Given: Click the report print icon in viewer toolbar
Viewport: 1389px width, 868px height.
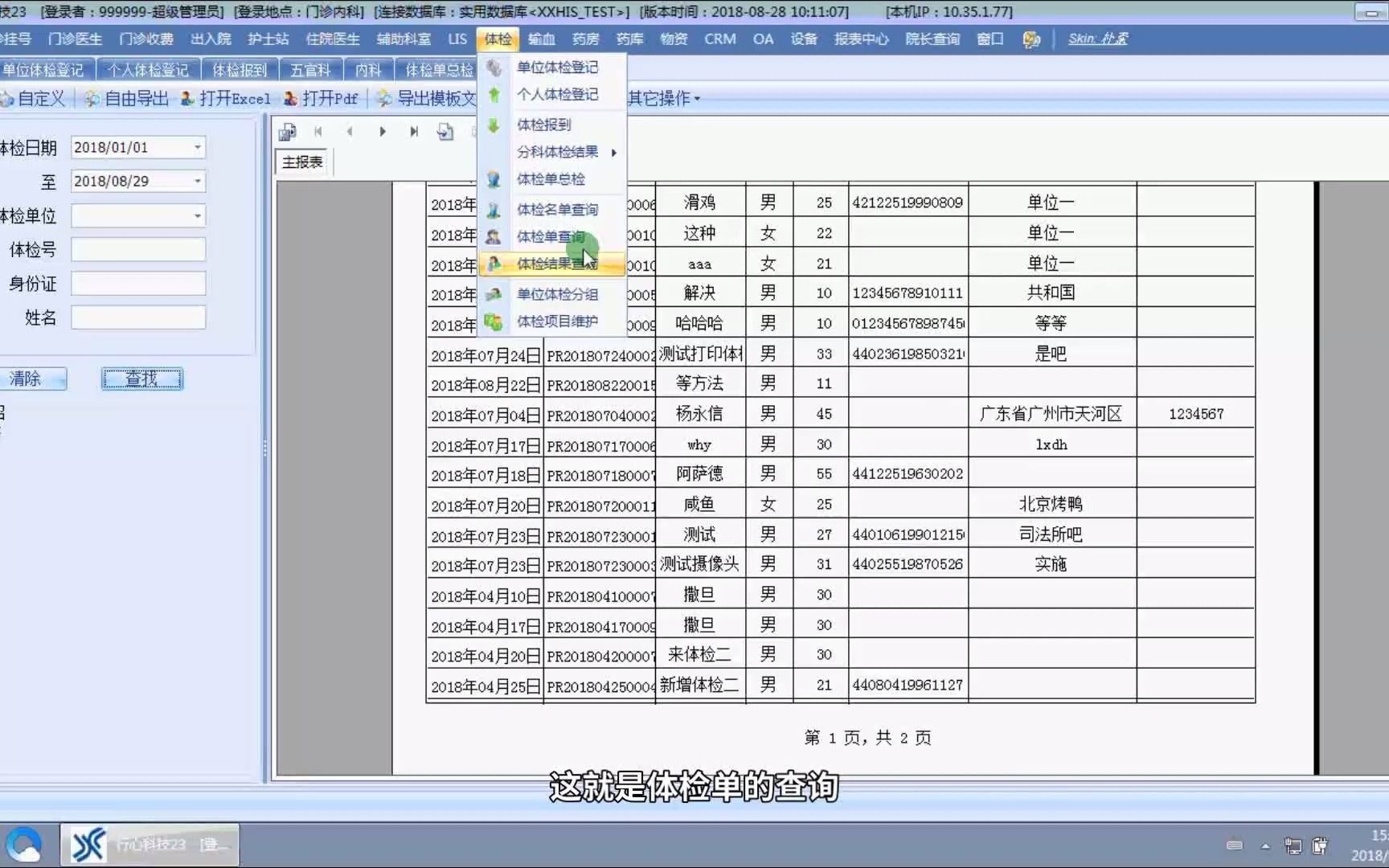Looking at the screenshot, I should coord(287,131).
